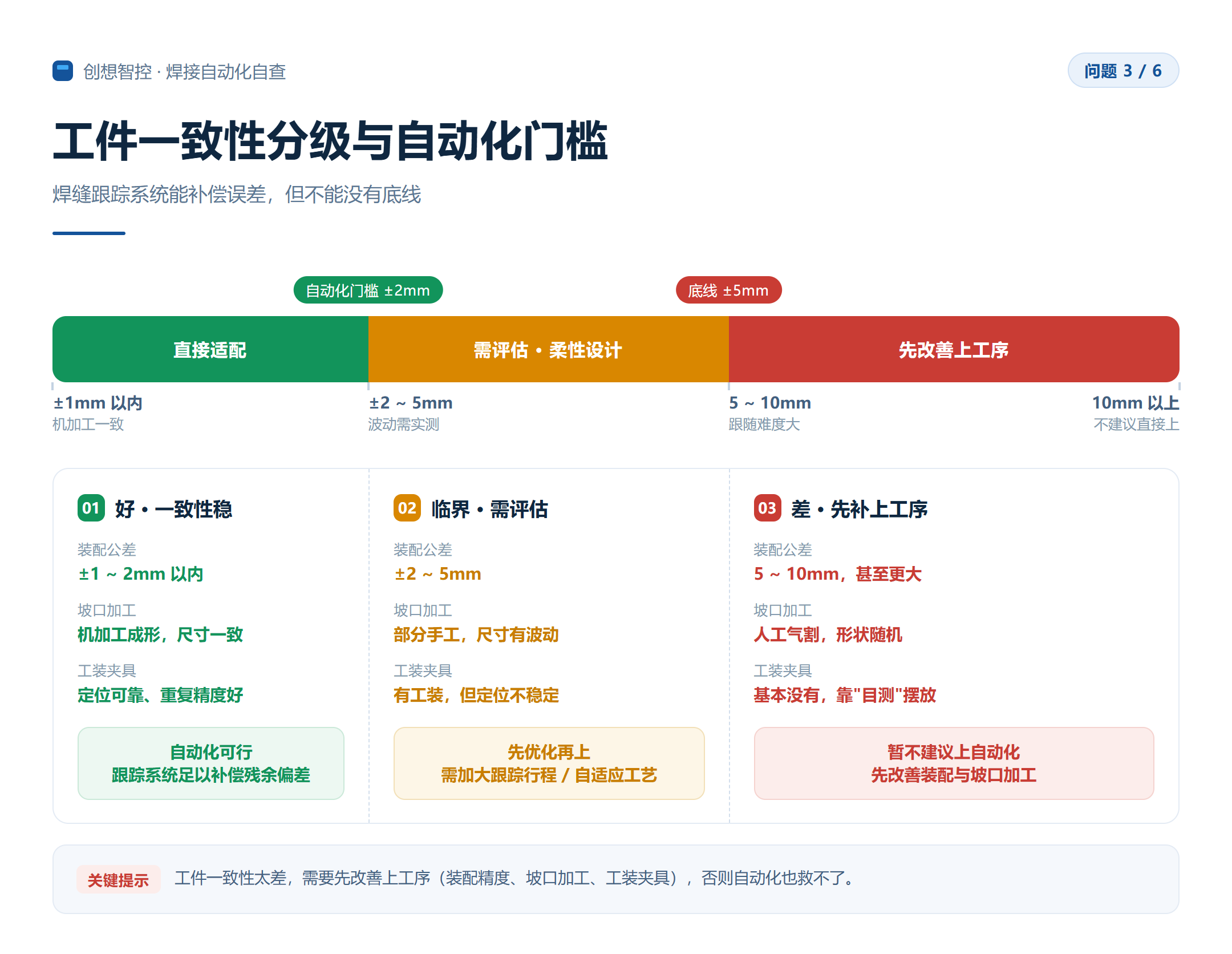Click the green 自动化门槛 ±2mm pill
Viewport: 1232px width, 954px height.
(x=368, y=290)
